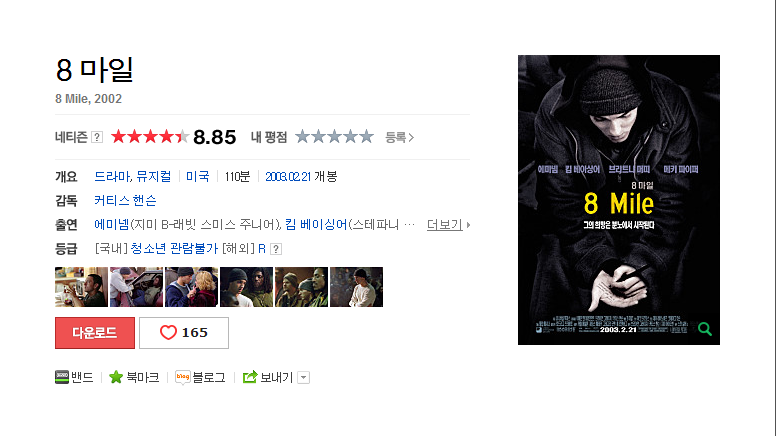
Task: Click the green bookmark star icon
Action: click(x=116, y=377)
